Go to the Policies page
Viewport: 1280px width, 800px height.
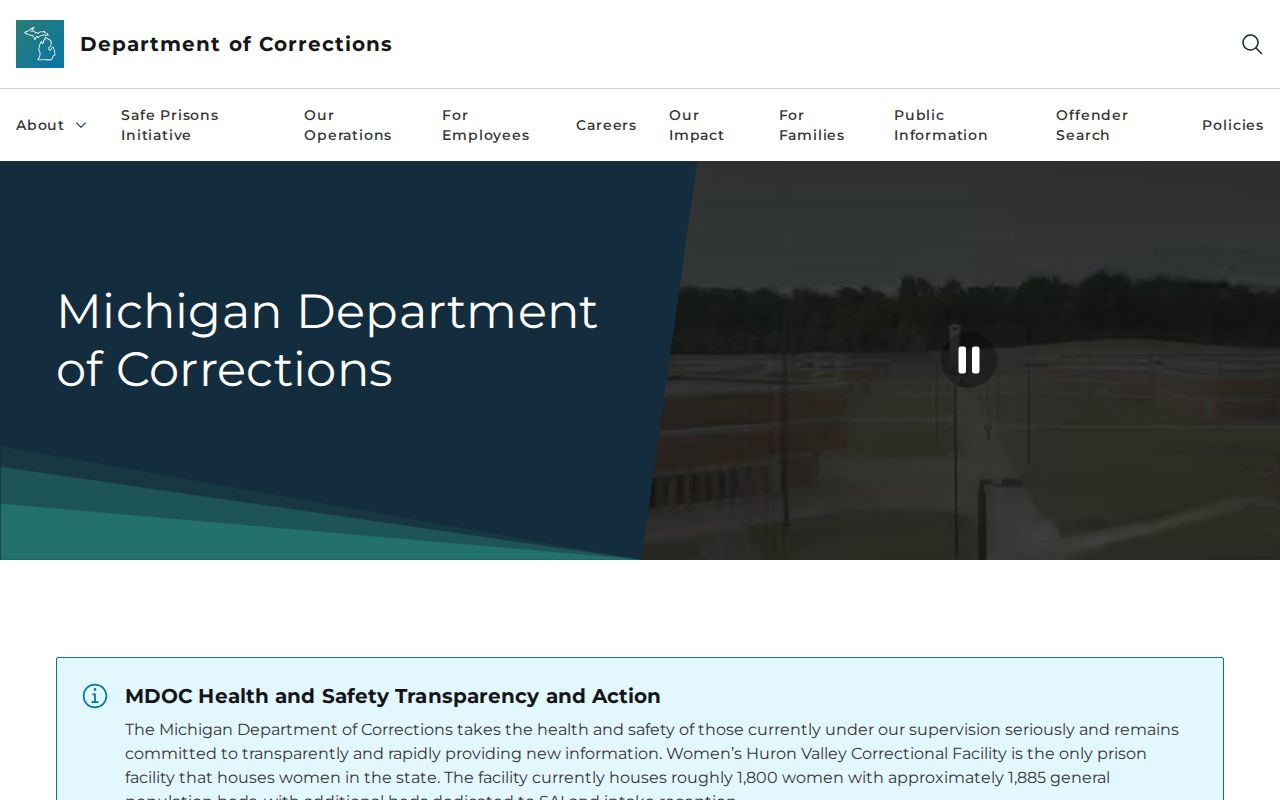pyautogui.click(x=1233, y=125)
